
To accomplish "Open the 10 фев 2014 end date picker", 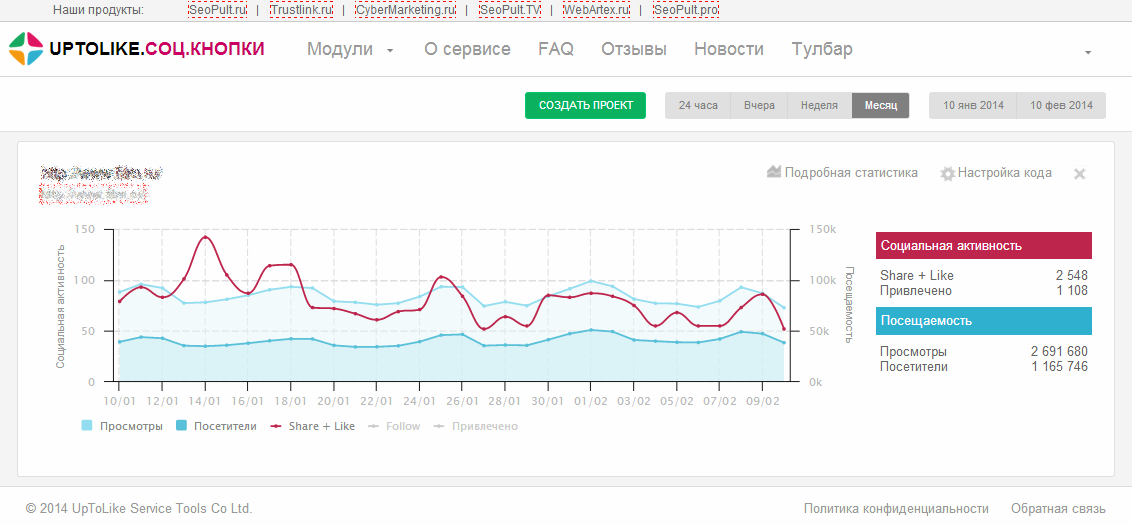I will point(1061,105).
